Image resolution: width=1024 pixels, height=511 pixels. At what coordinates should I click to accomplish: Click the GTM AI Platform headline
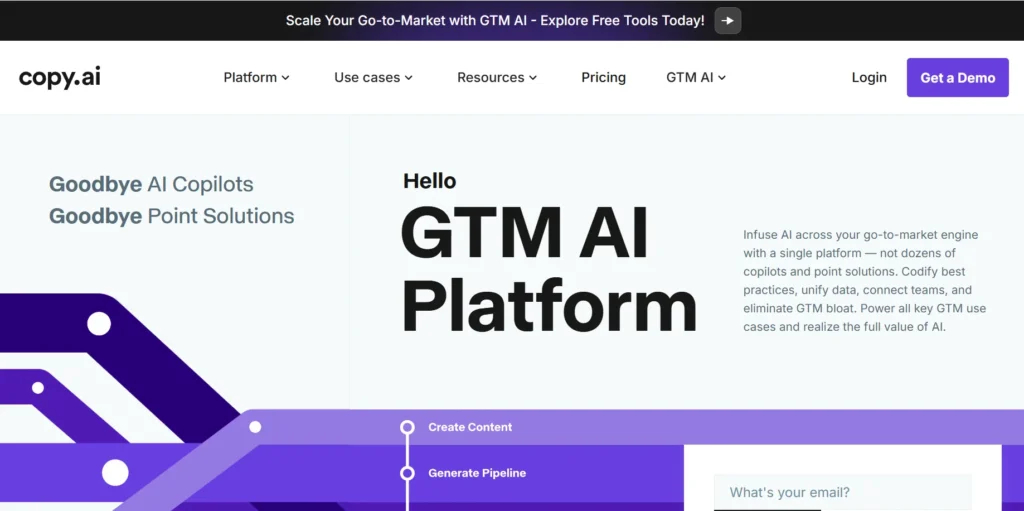(x=549, y=270)
